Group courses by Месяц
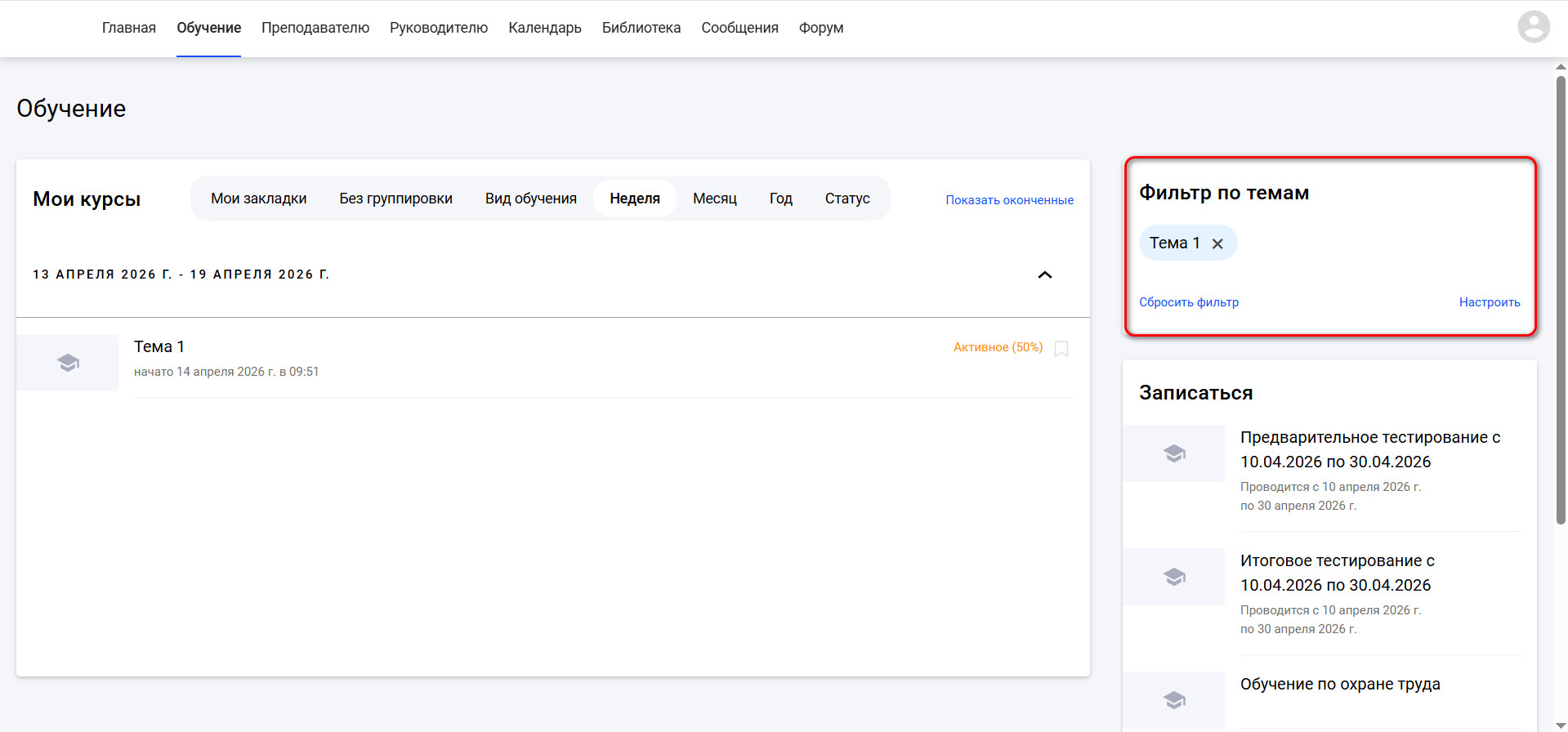 click(715, 199)
